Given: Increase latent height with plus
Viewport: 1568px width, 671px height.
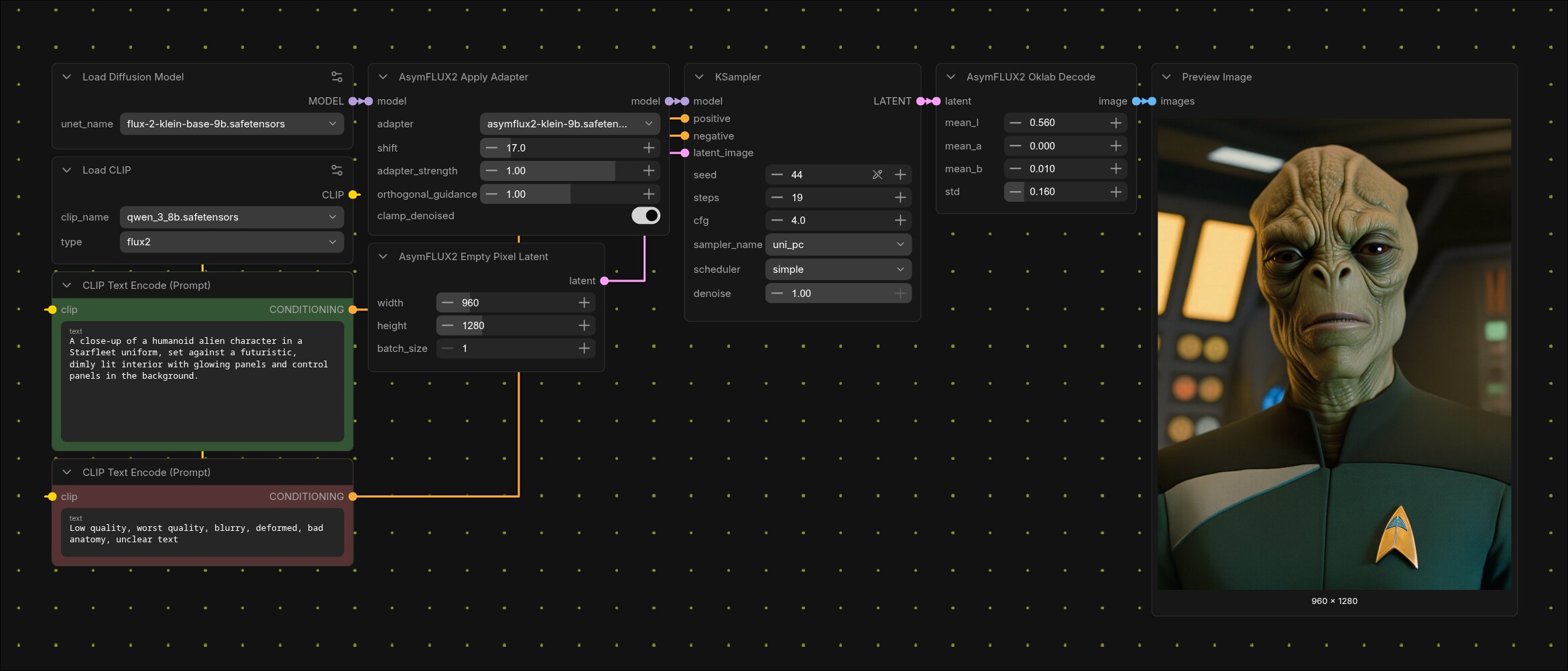Looking at the screenshot, I should click(585, 326).
